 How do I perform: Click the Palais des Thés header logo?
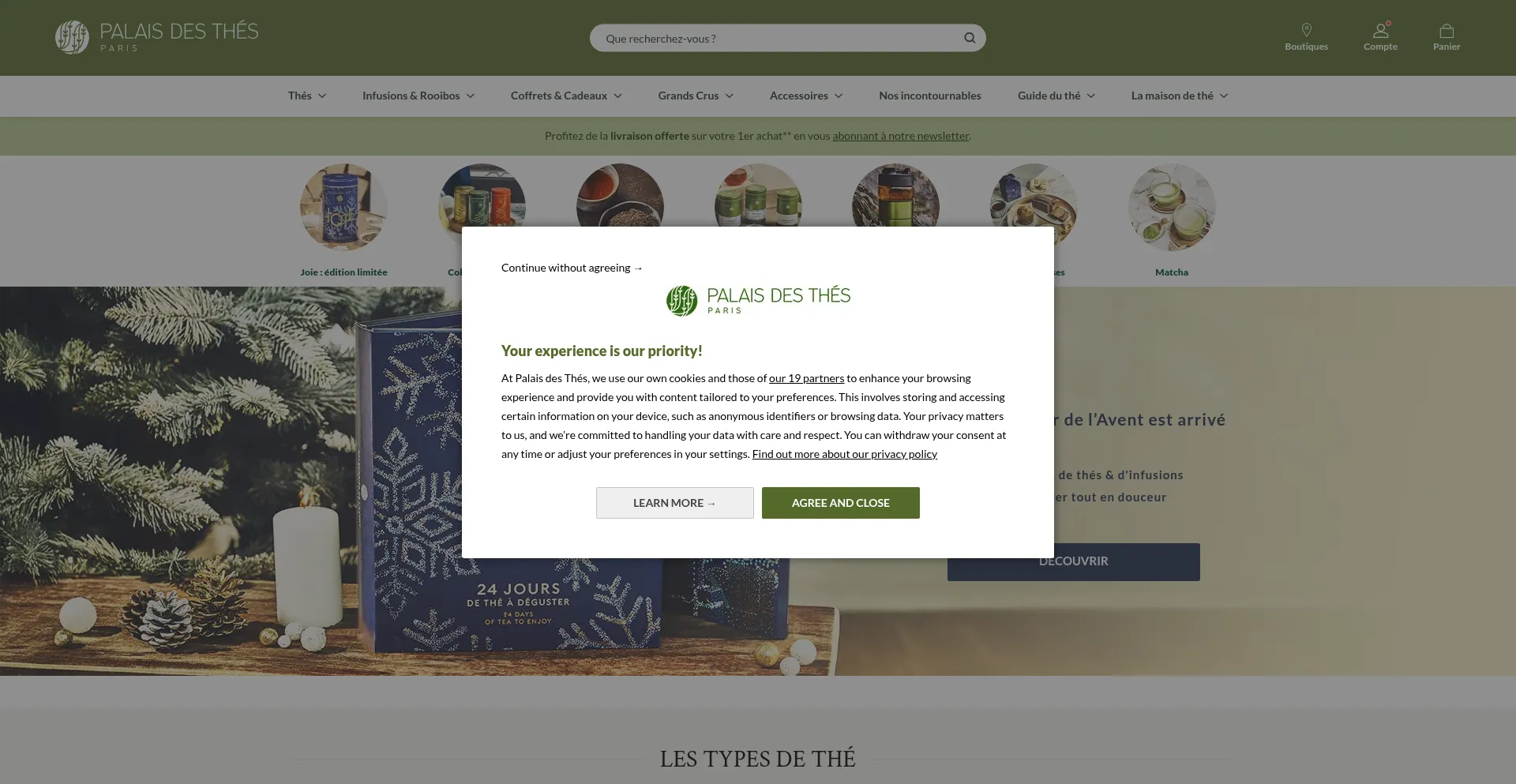tap(157, 37)
